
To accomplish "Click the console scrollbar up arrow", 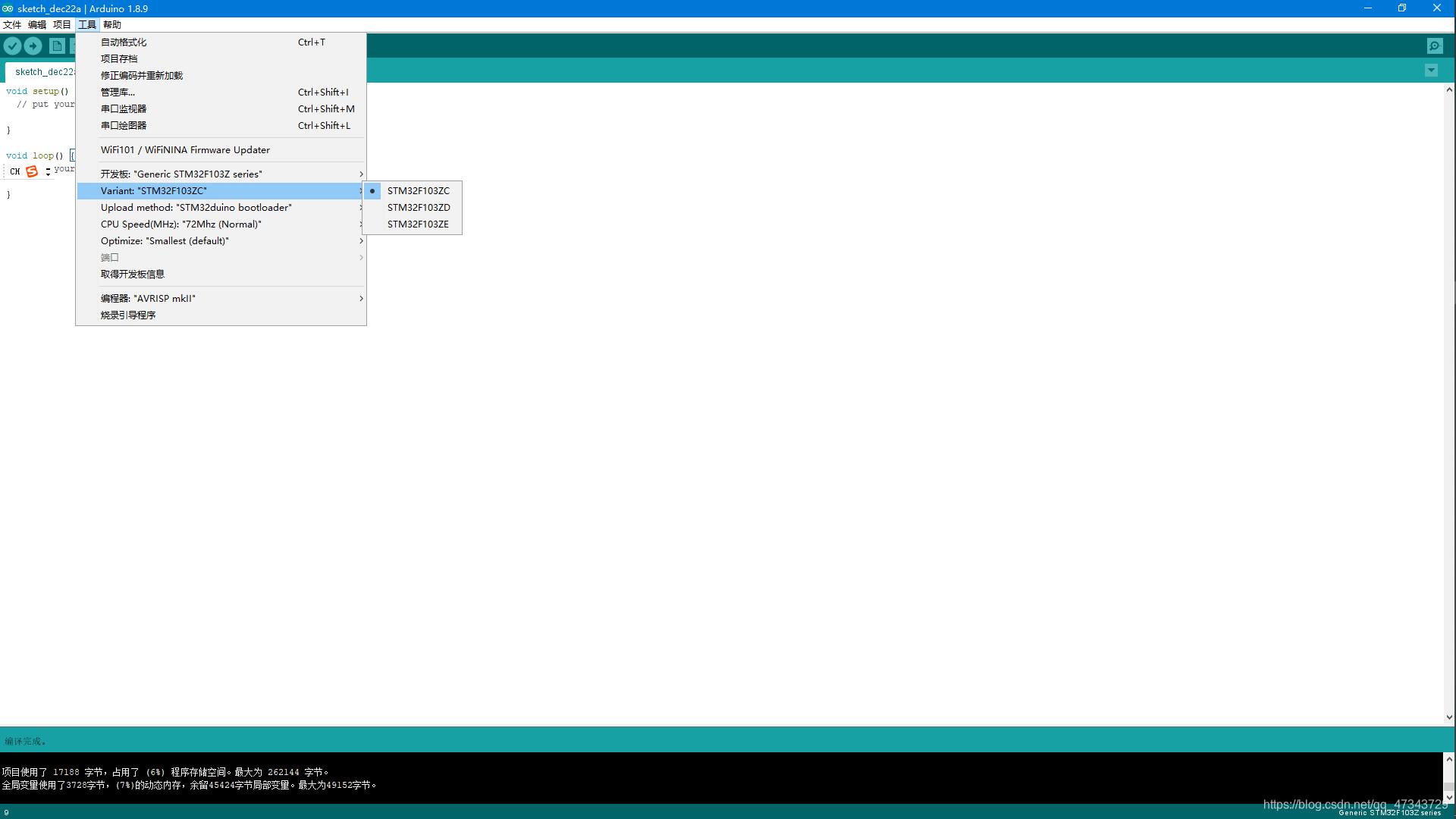I will click(x=1449, y=758).
